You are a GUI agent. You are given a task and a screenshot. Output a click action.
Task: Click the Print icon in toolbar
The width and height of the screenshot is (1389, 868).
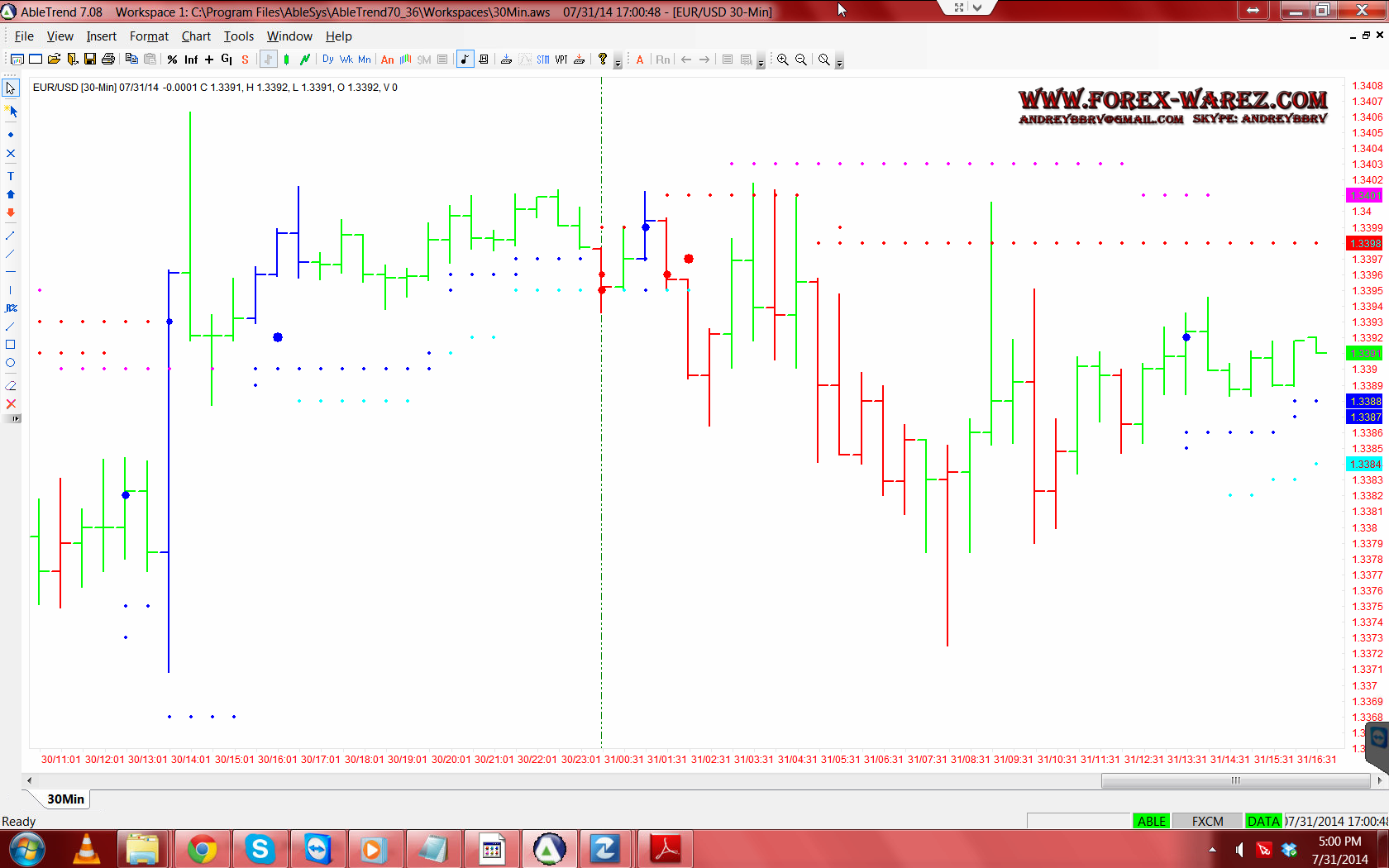107,60
